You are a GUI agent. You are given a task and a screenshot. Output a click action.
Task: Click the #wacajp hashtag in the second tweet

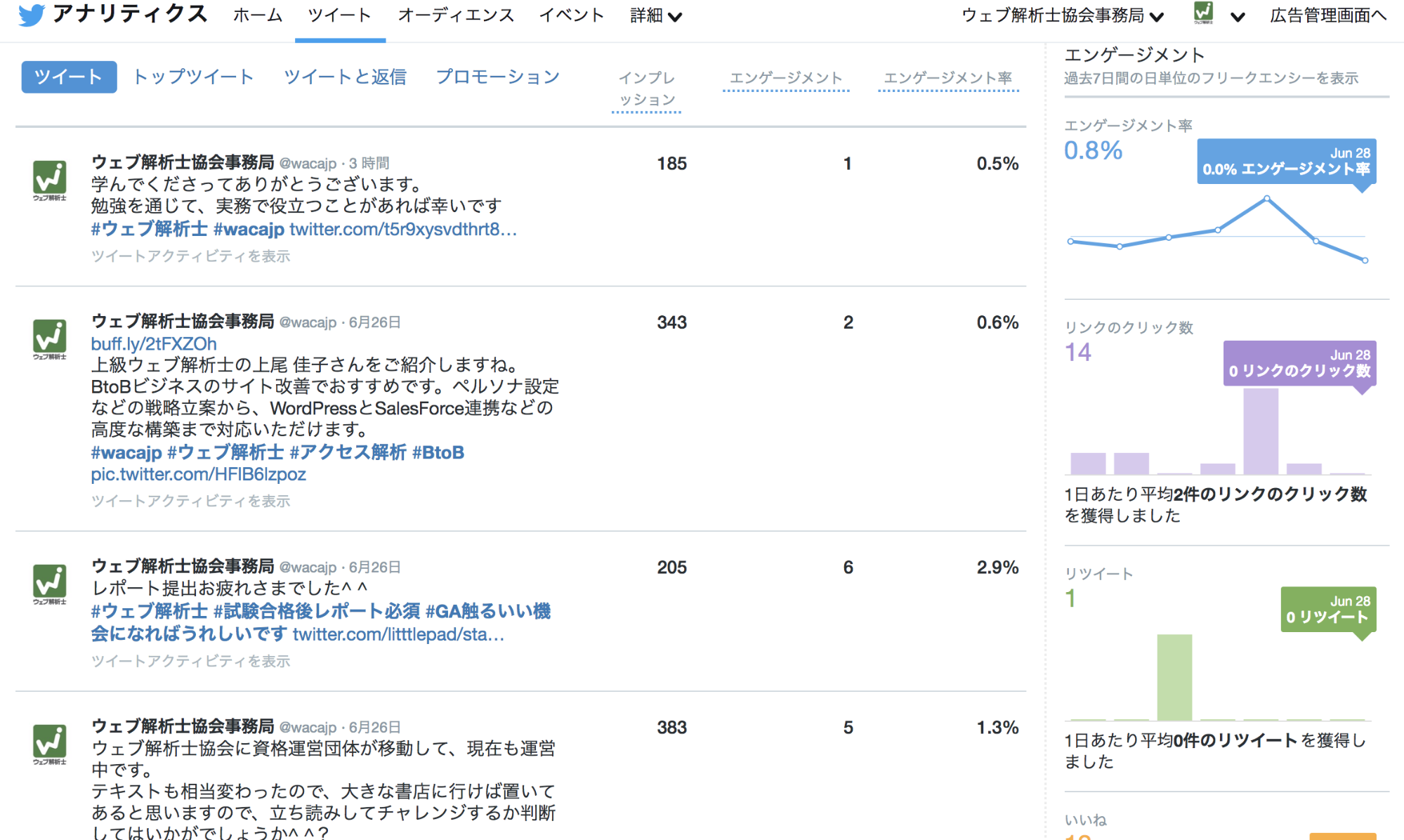(126, 452)
